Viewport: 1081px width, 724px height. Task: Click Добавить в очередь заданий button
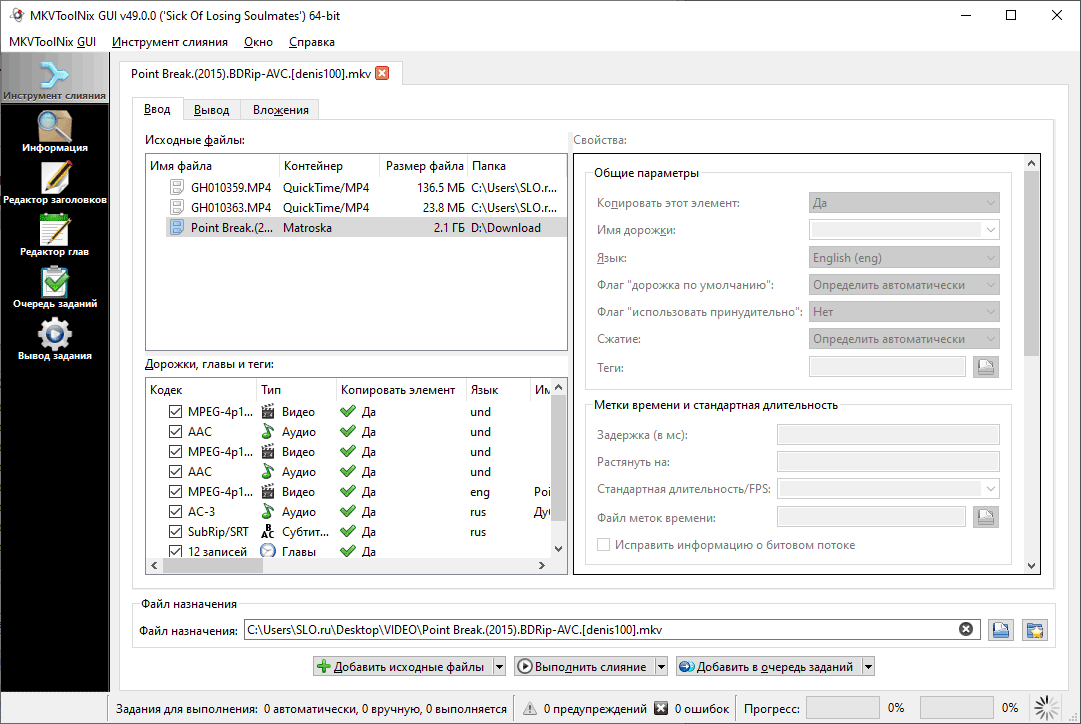[x=769, y=666]
